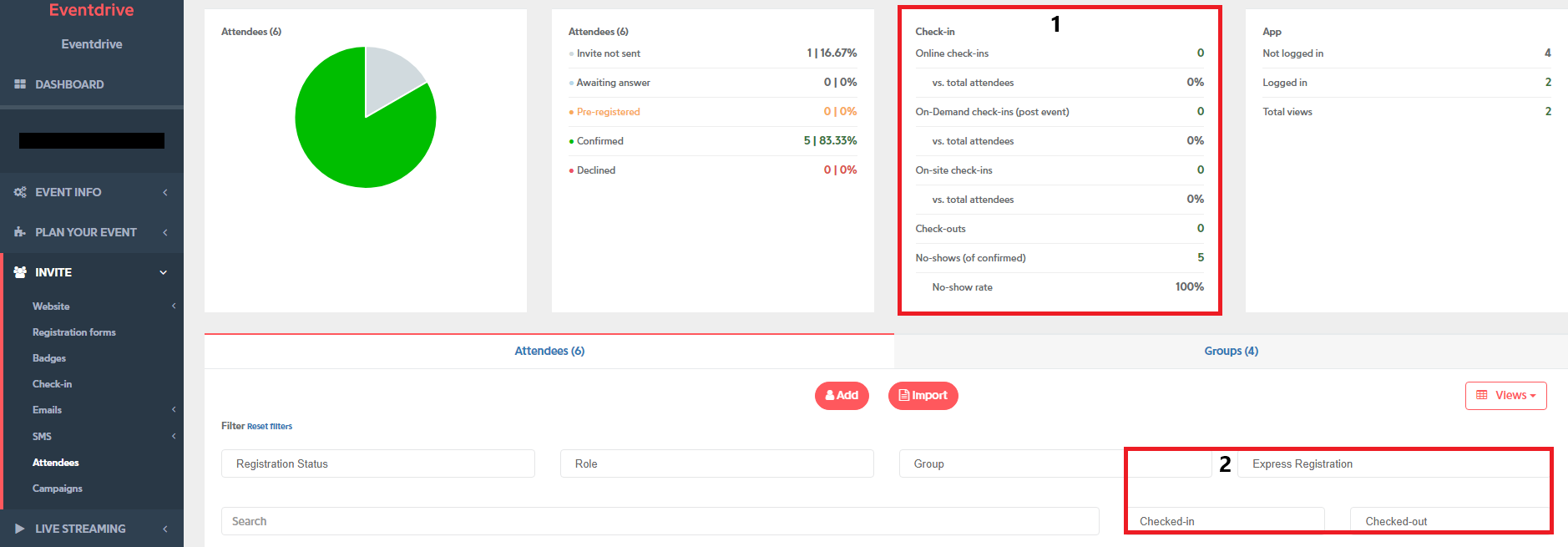1568x547 pixels.
Task: Click the '100%' no-show rate value
Action: click(1190, 286)
